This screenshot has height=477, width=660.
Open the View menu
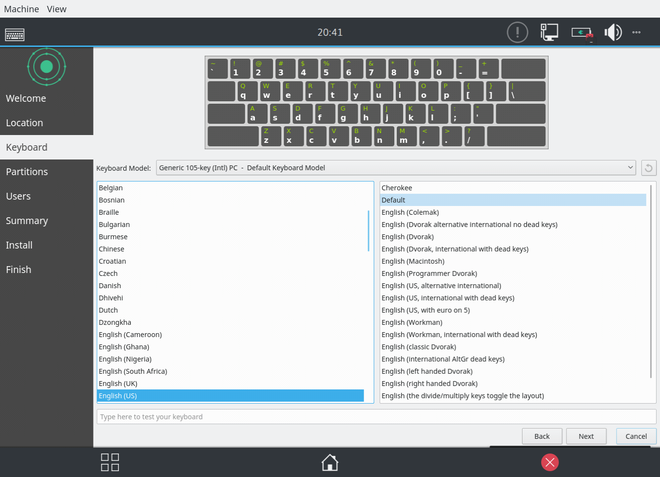point(57,8)
